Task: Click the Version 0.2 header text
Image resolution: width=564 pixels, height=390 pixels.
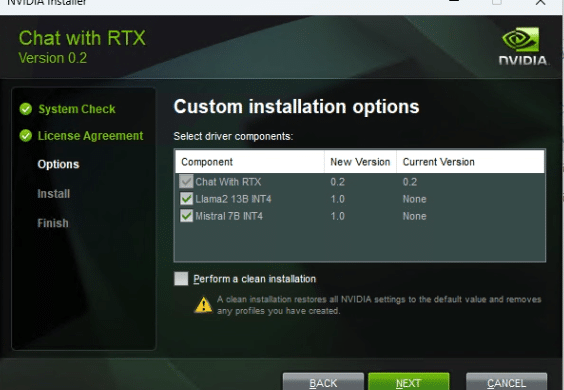Action: (x=53, y=58)
